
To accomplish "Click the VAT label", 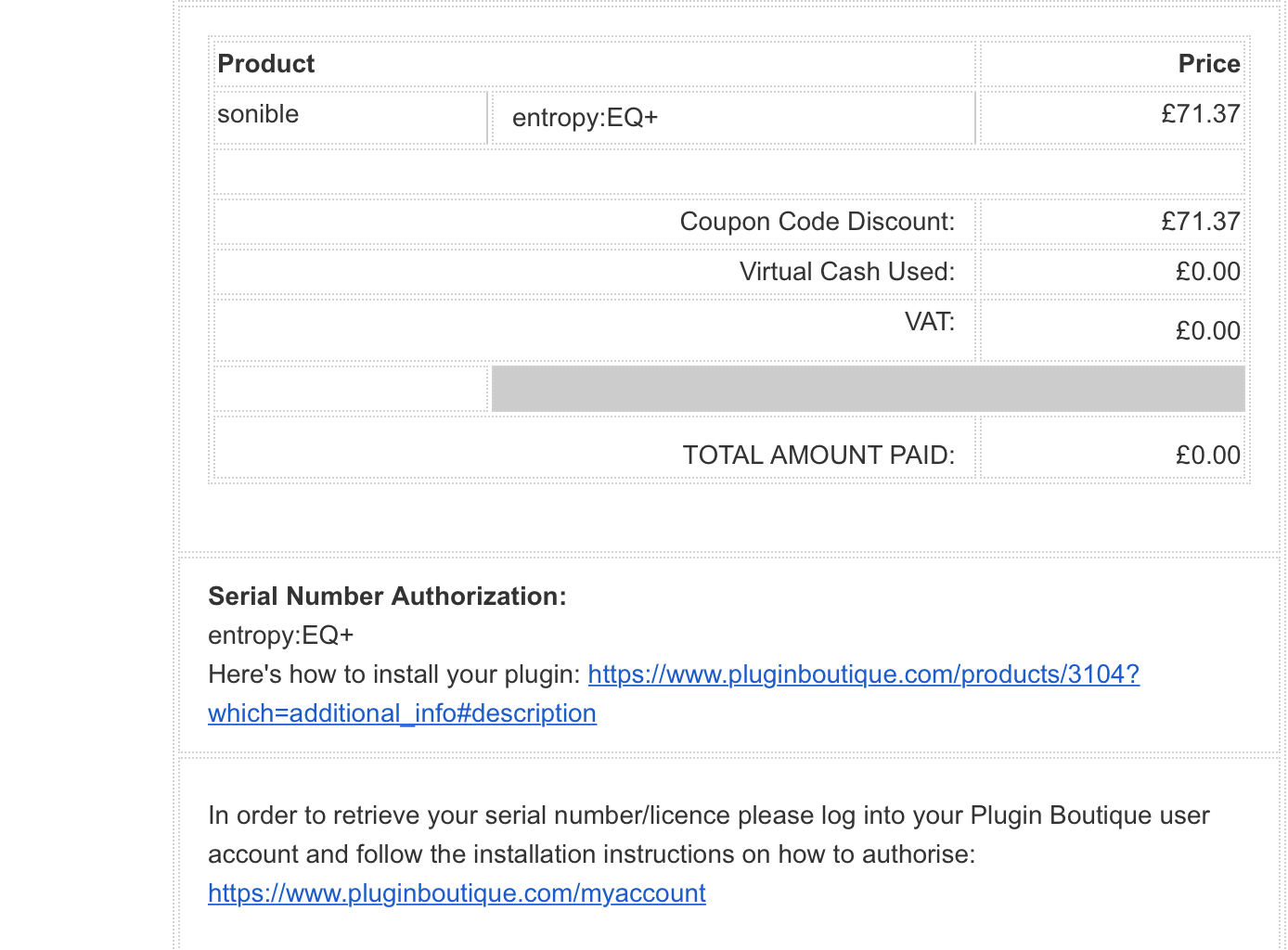I will [929, 322].
